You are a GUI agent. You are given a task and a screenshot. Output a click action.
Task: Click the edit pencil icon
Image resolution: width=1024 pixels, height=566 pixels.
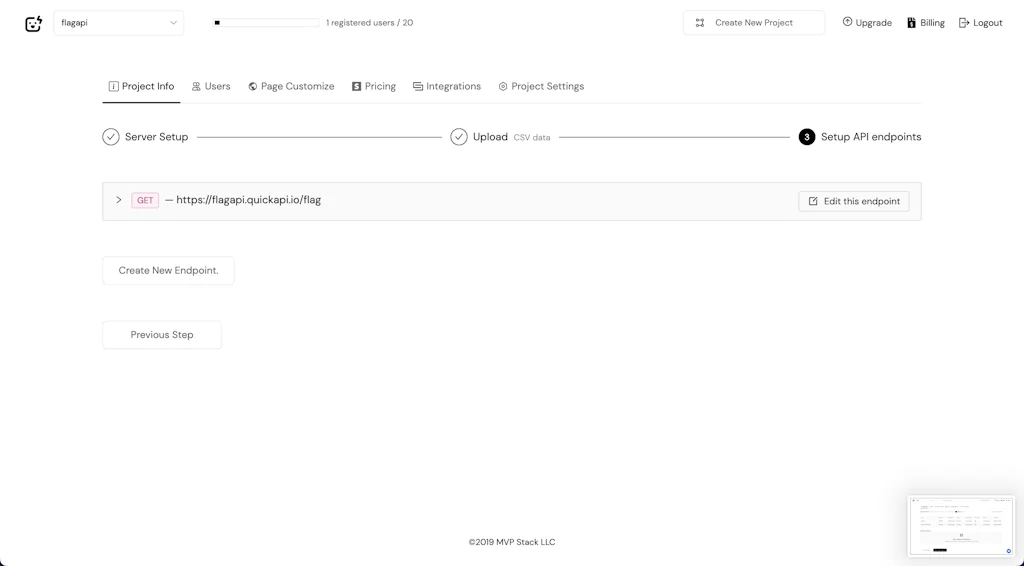click(813, 201)
